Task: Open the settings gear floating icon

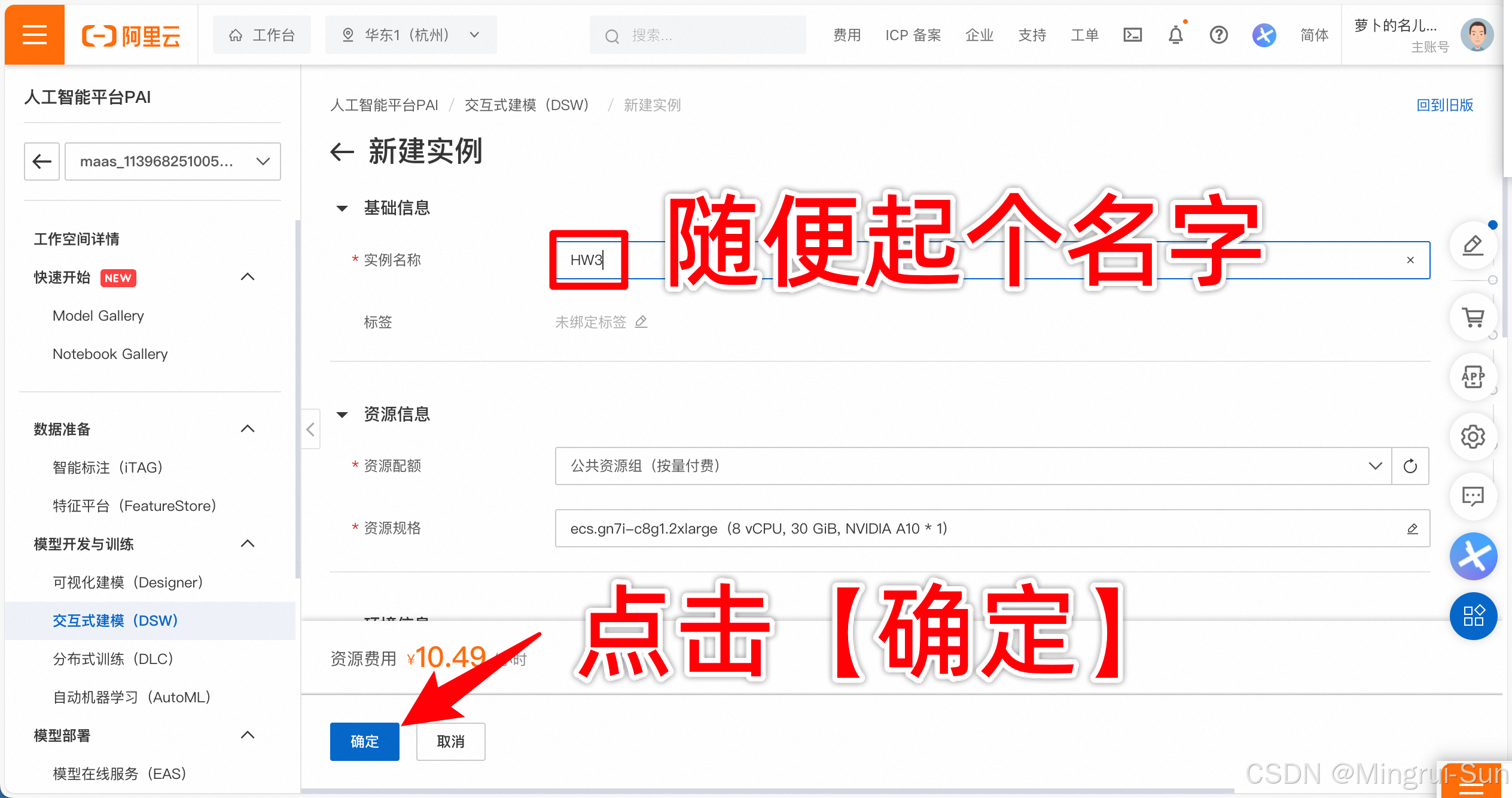Action: click(1473, 437)
